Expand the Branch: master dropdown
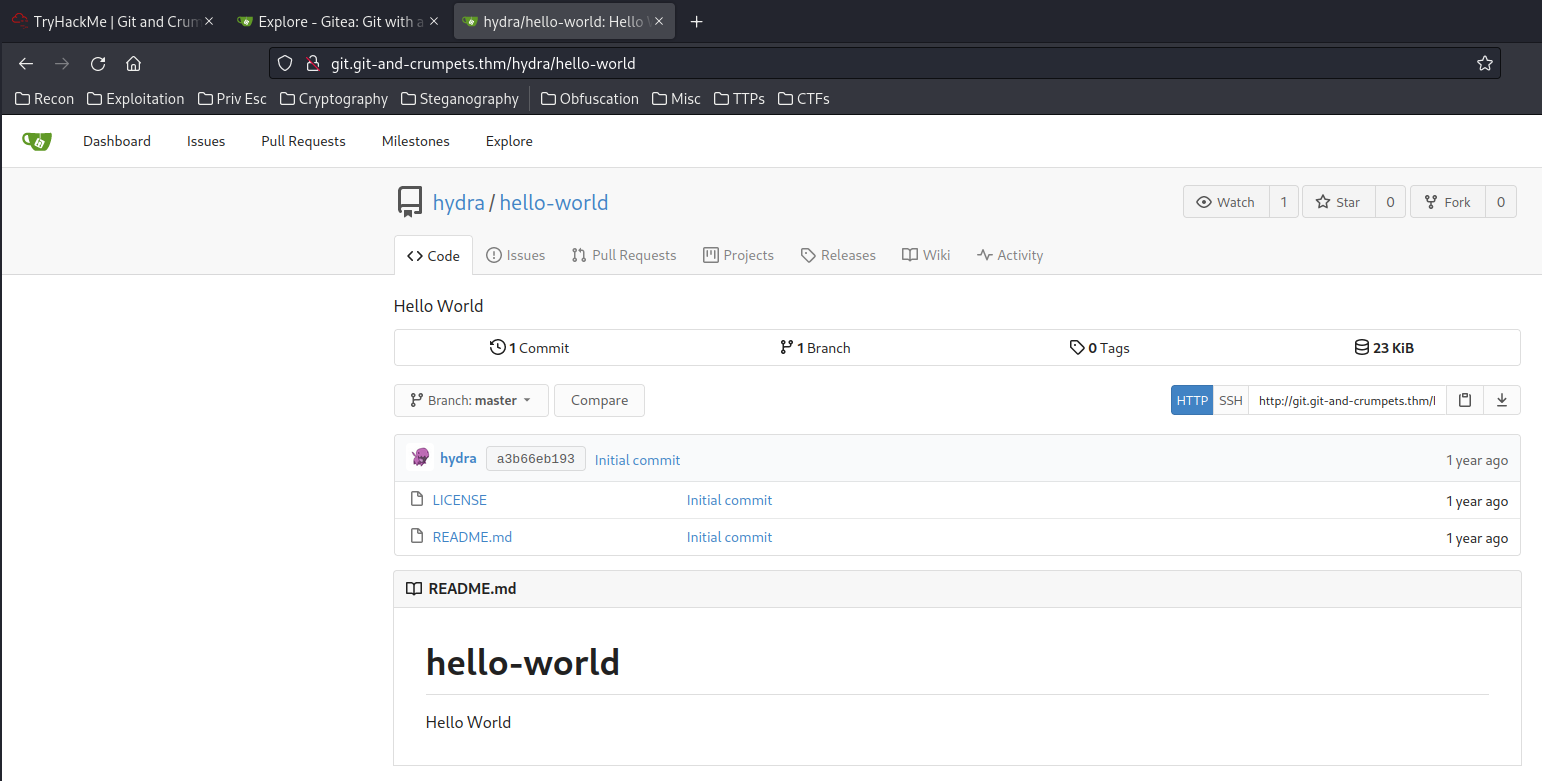 [x=471, y=400]
